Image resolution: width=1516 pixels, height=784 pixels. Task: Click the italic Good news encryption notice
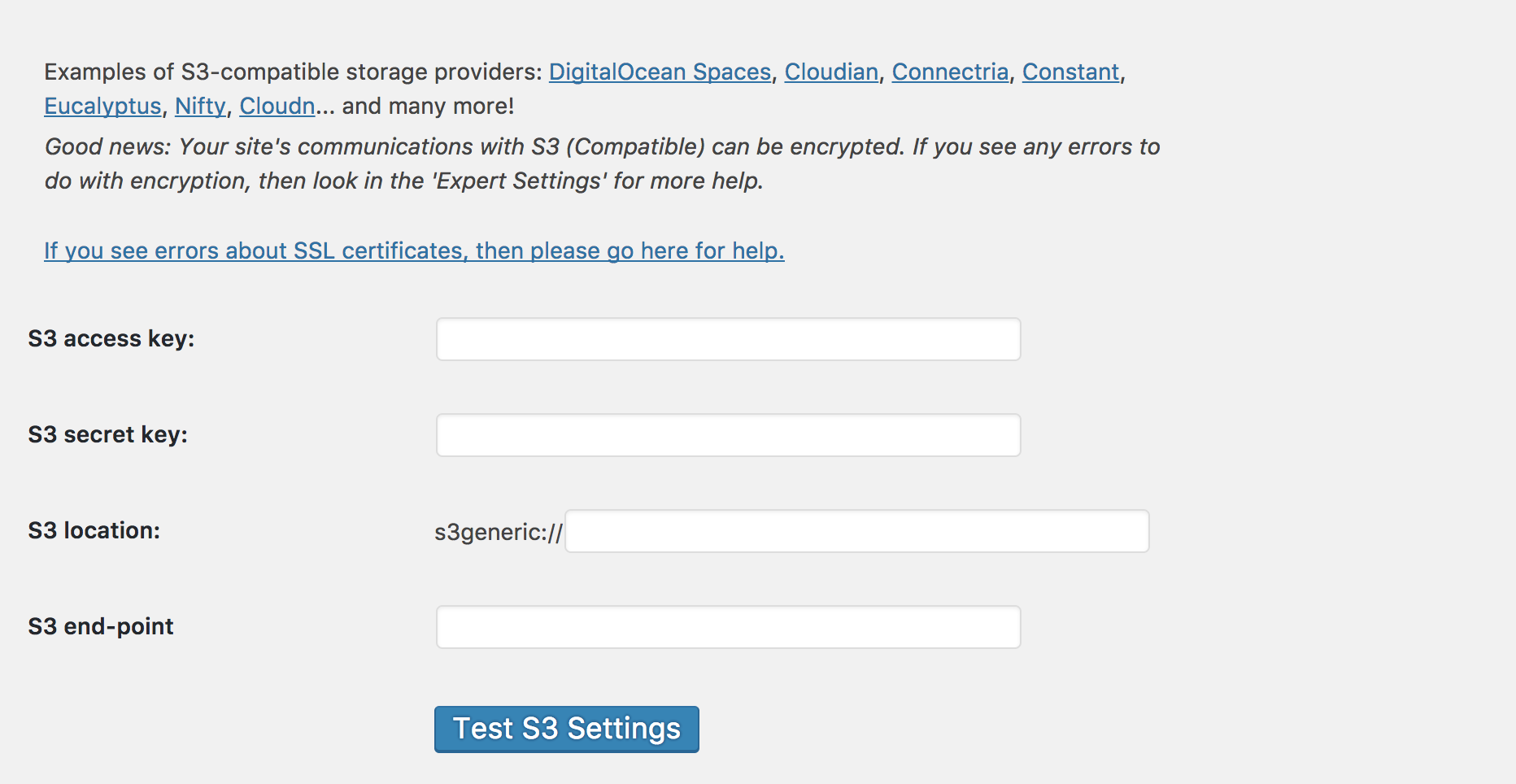pyautogui.click(x=602, y=164)
